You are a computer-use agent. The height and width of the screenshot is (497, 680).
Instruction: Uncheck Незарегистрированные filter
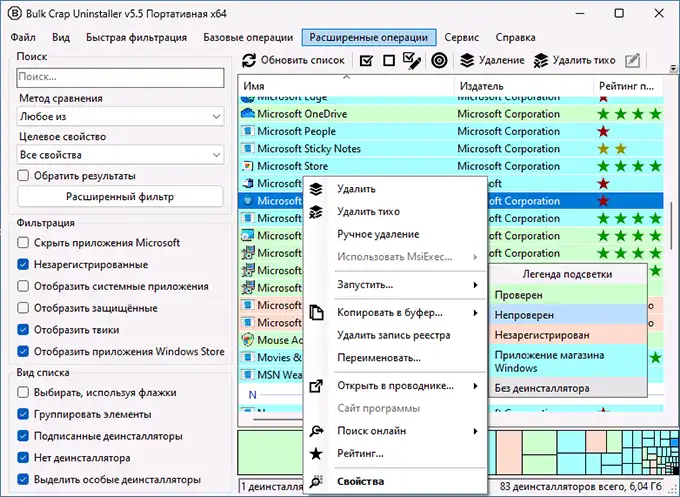[23, 265]
